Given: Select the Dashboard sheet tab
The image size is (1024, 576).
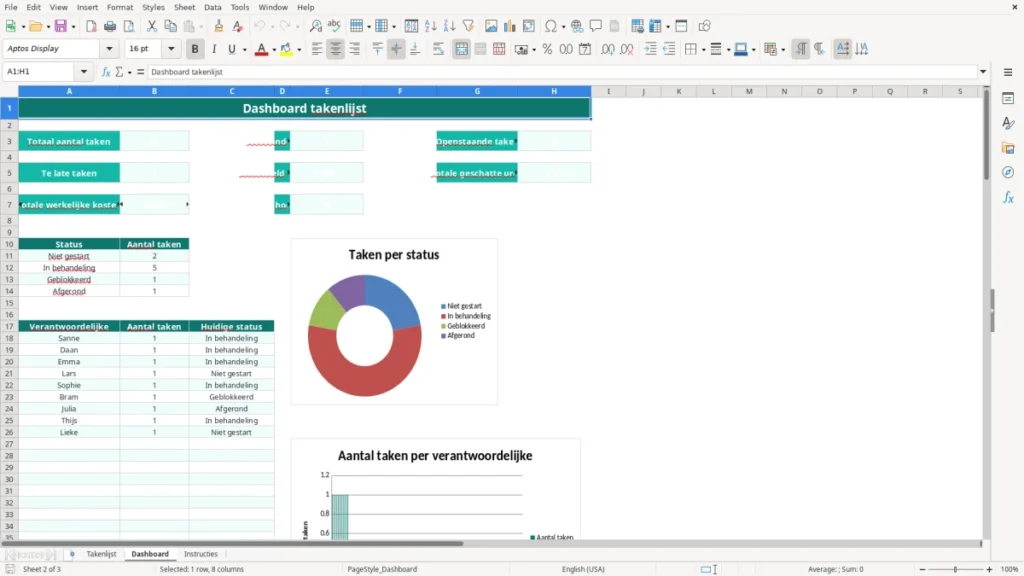Looking at the screenshot, I should pyautogui.click(x=150, y=554).
